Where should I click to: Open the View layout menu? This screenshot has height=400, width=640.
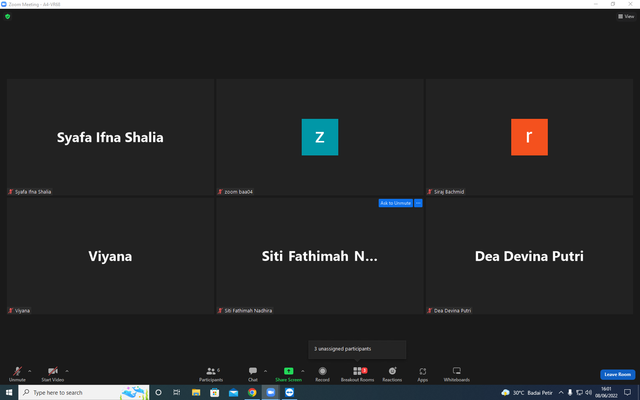(x=626, y=16)
